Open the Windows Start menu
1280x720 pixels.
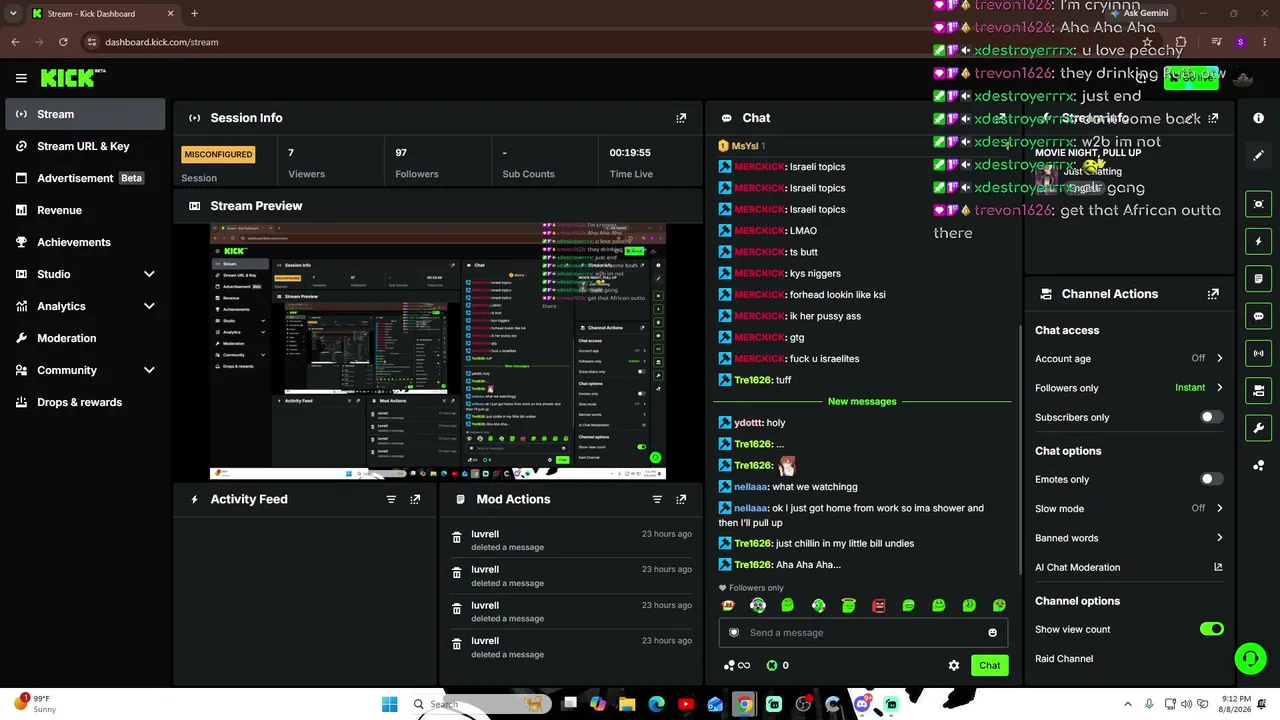coord(389,704)
